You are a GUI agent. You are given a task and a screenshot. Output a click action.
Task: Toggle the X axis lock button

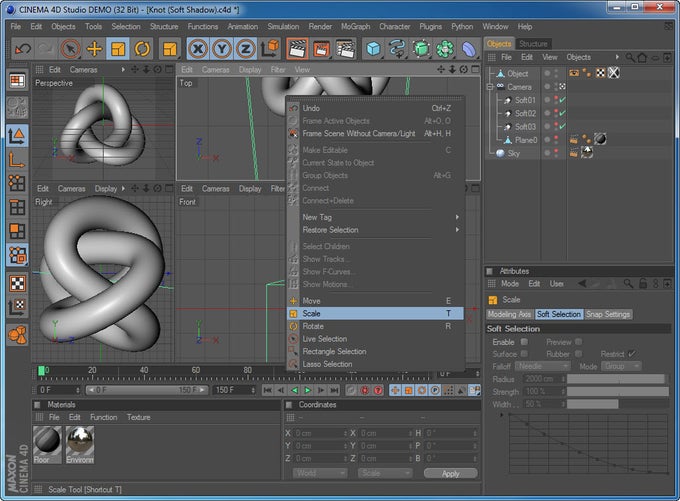[198, 48]
